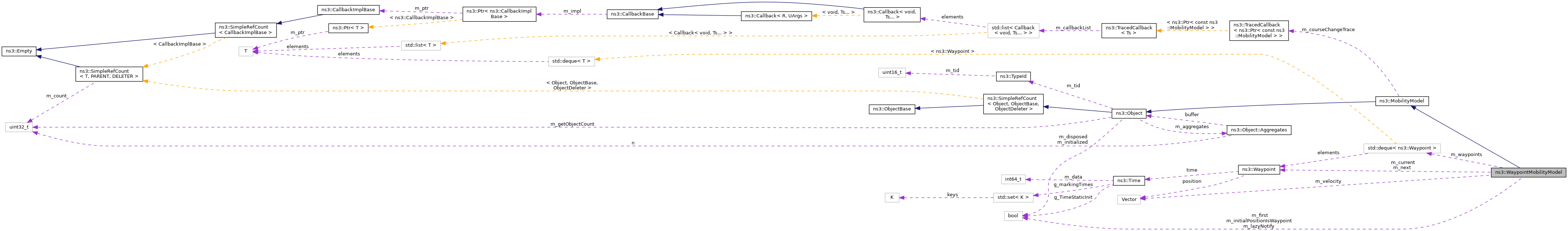Click the m_velocity edge label
The image size is (1568, 231).
[x=1328, y=182]
